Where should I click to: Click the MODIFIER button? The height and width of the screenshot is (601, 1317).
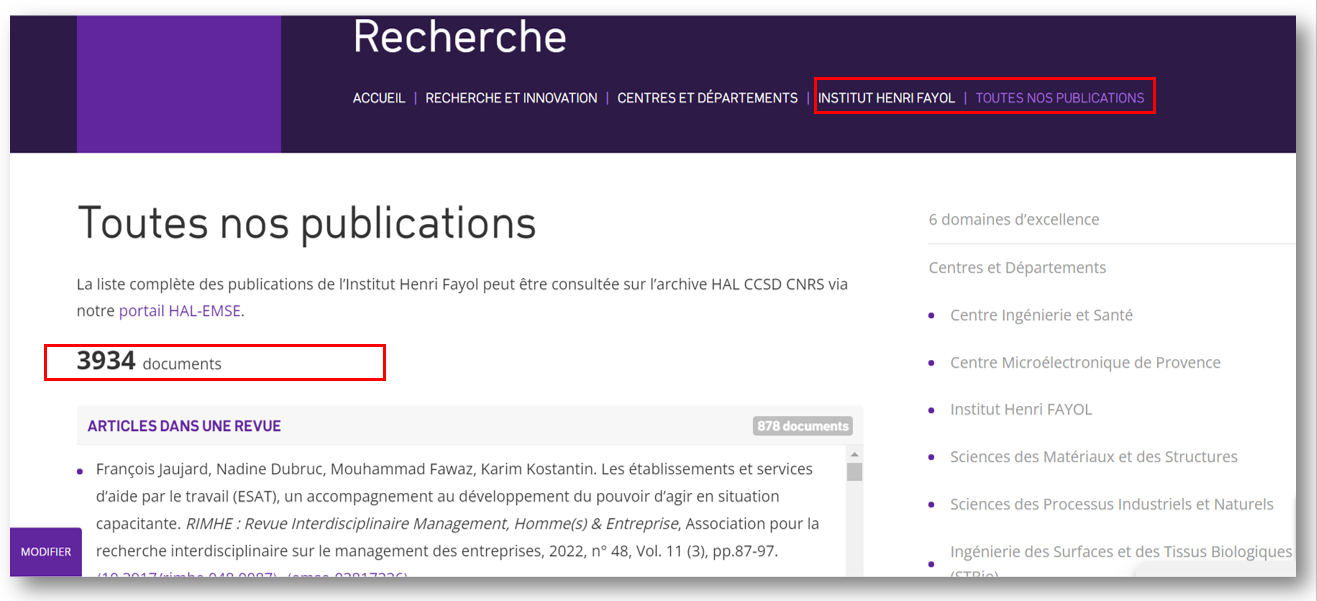(x=46, y=552)
